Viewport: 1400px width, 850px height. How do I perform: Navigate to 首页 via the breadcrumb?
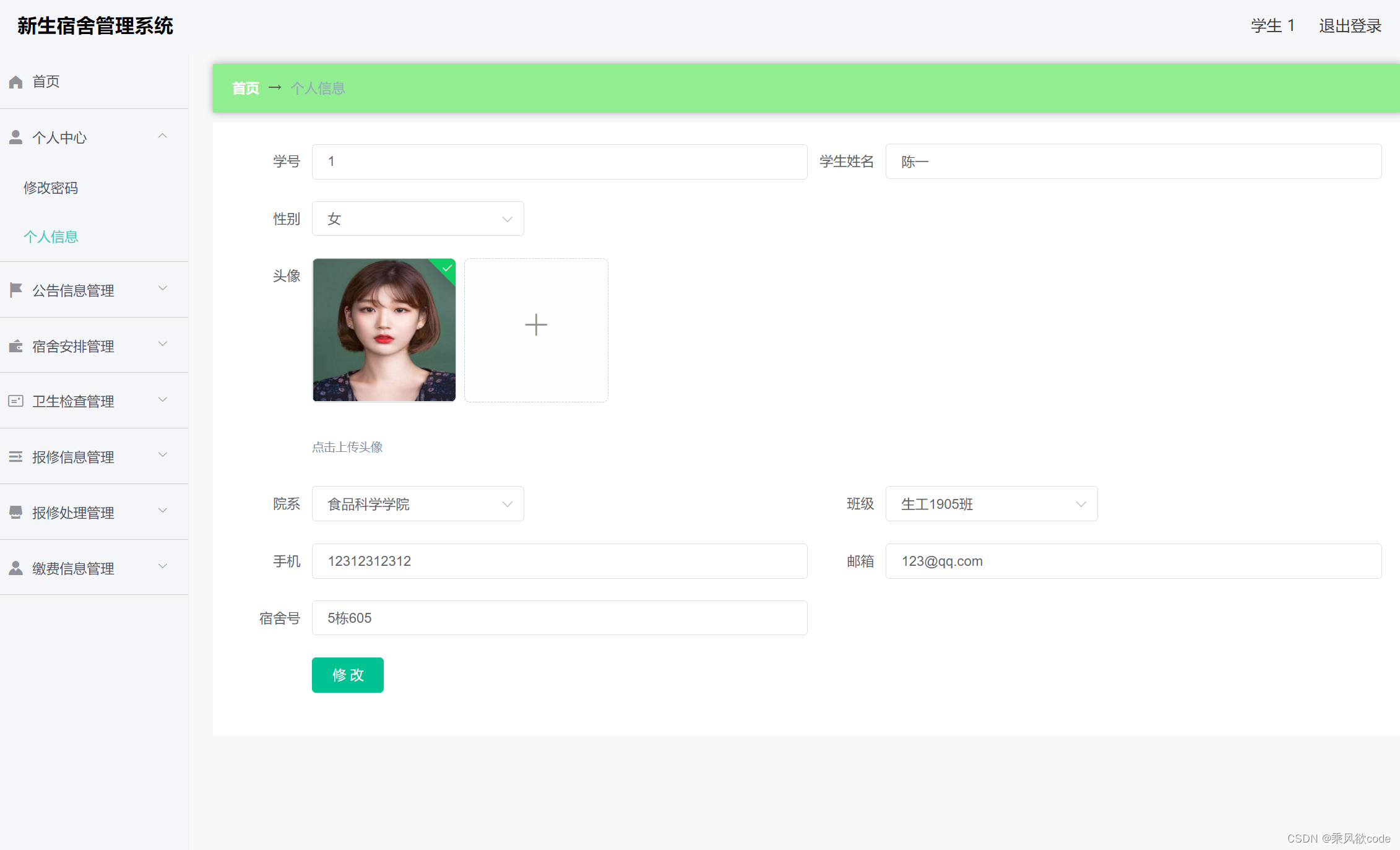click(244, 88)
